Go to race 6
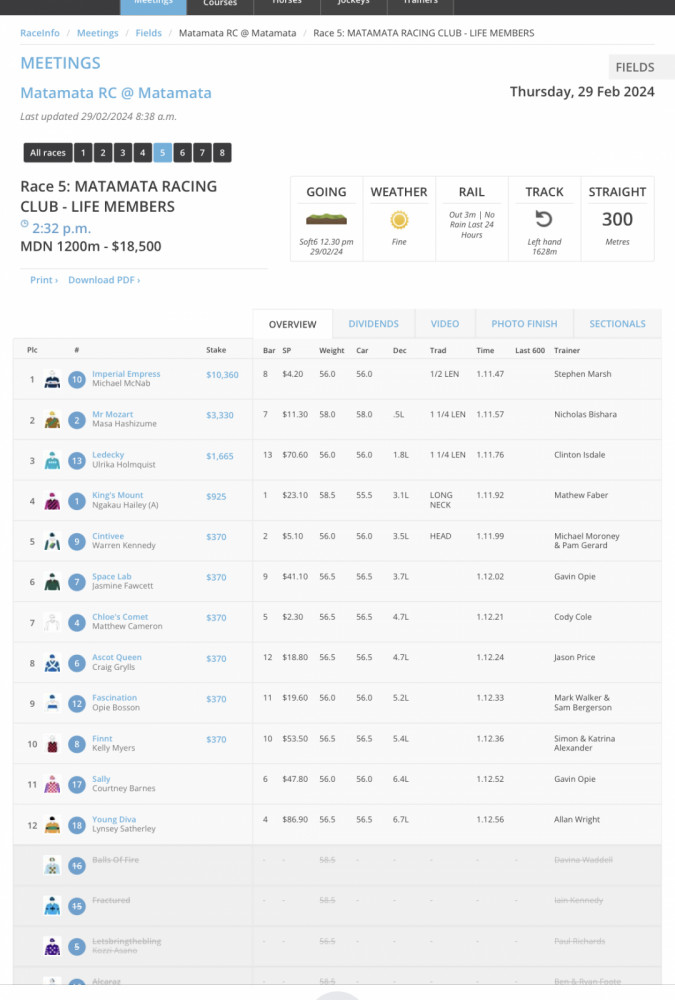This screenshot has width=675, height=1000. (182, 152)
